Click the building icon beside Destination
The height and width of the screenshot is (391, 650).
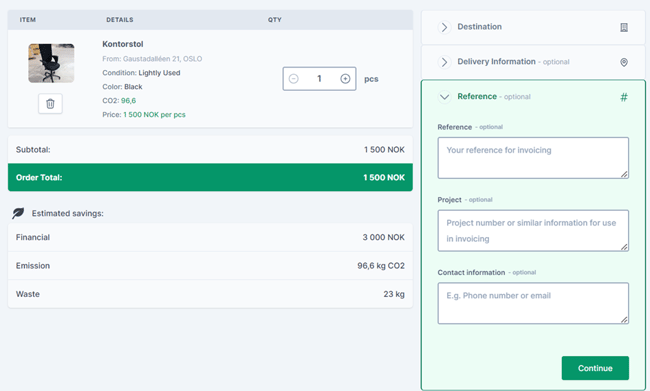[x=623, y=27]
